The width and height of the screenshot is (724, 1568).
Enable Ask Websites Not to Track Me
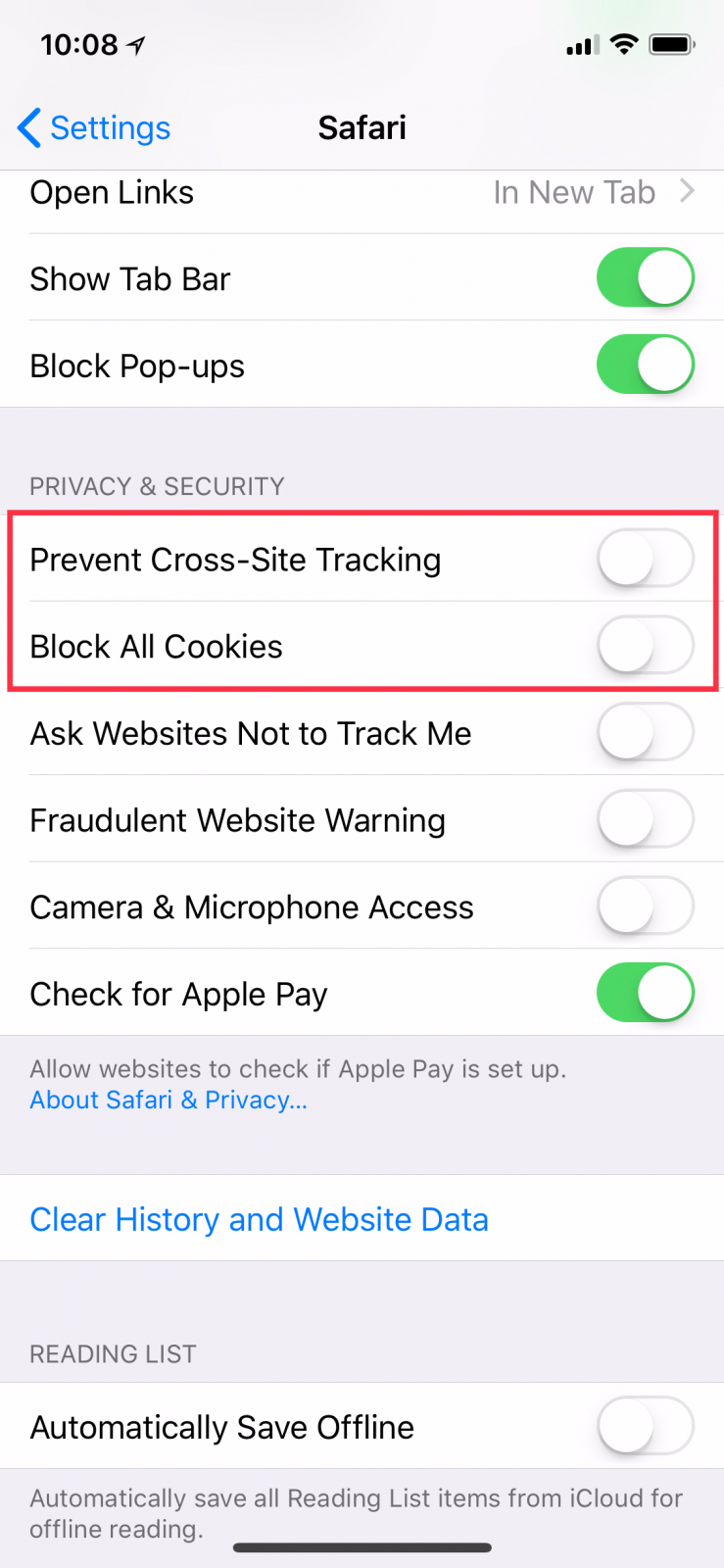(646, 732)
